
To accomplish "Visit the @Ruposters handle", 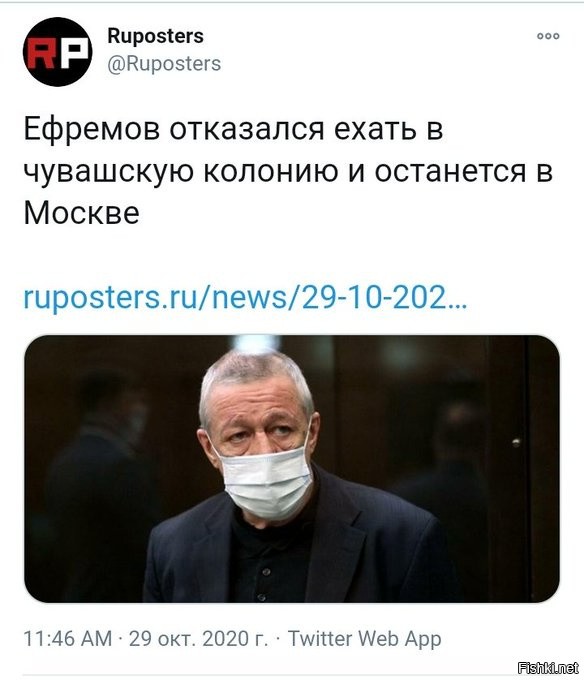I will [x=164, y=64].
